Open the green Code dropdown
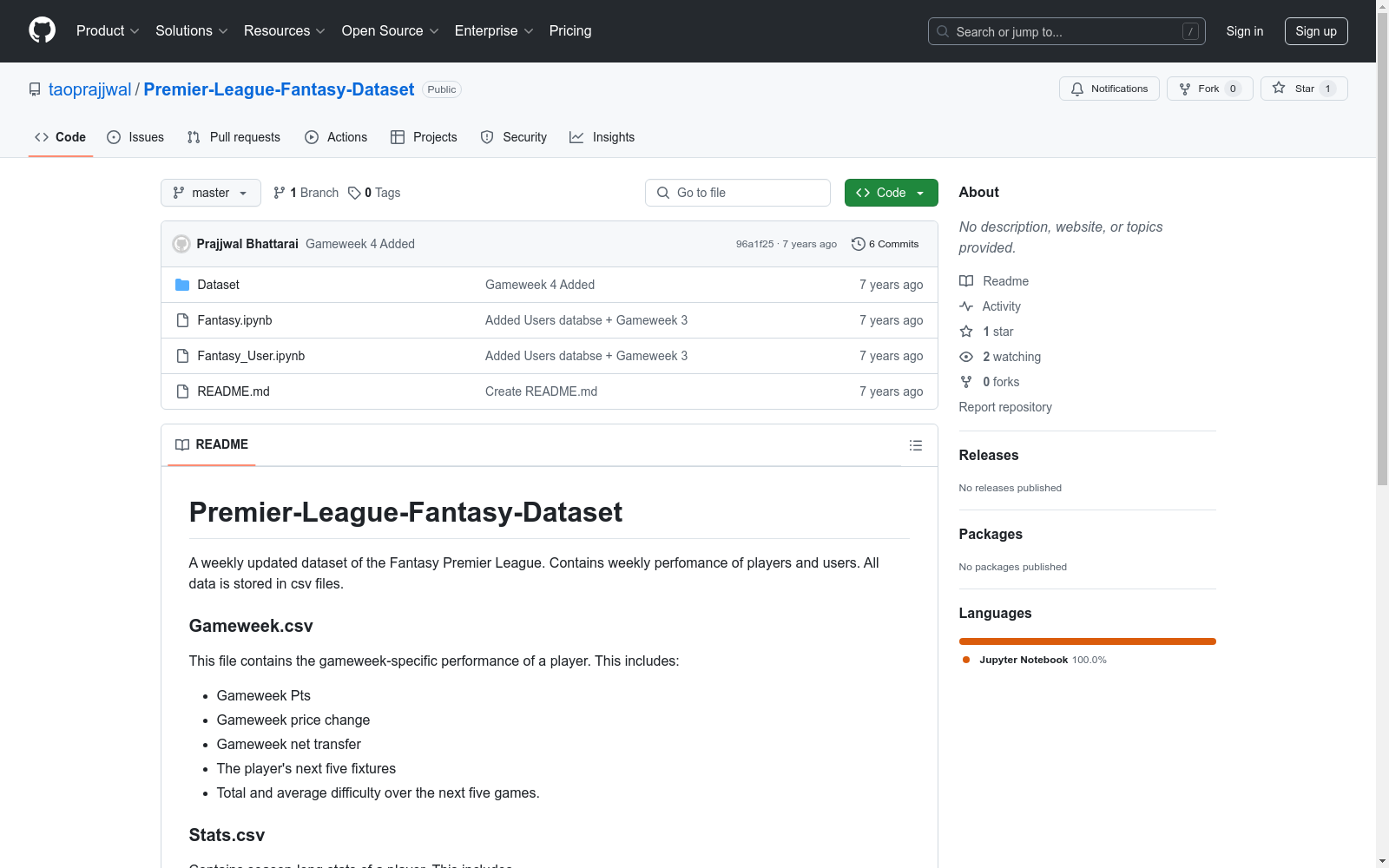The width and height of the screenshot is (1389, 868). (x=891, y=193)
